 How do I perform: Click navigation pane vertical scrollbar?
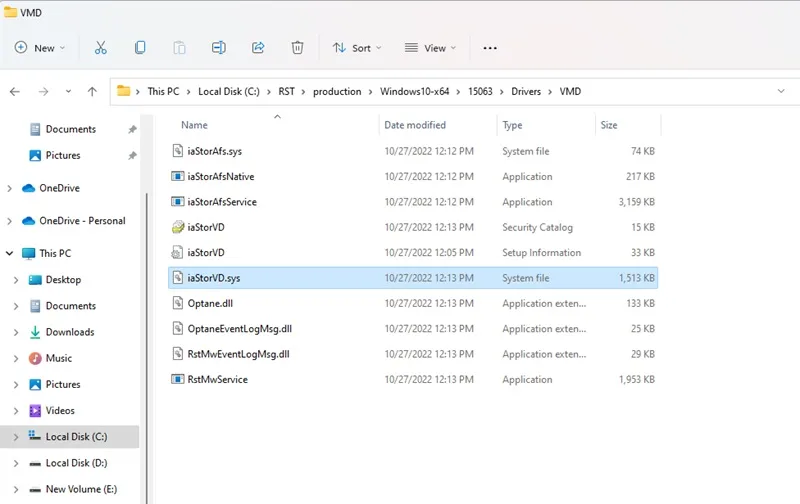(147, 347)
